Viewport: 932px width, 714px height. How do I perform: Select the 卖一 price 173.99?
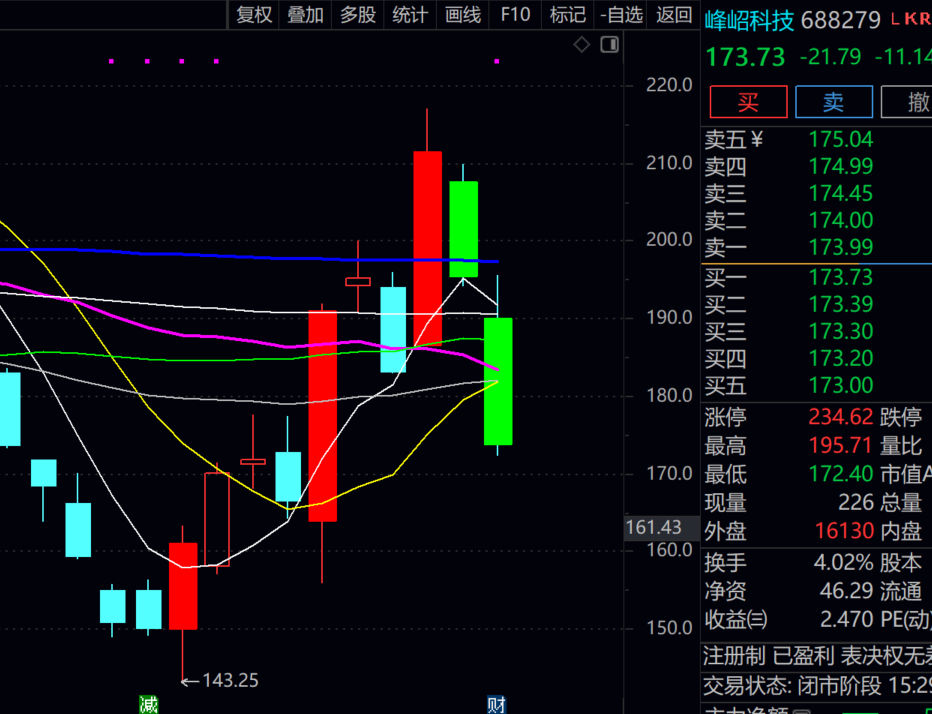click(x=840, y=247)
